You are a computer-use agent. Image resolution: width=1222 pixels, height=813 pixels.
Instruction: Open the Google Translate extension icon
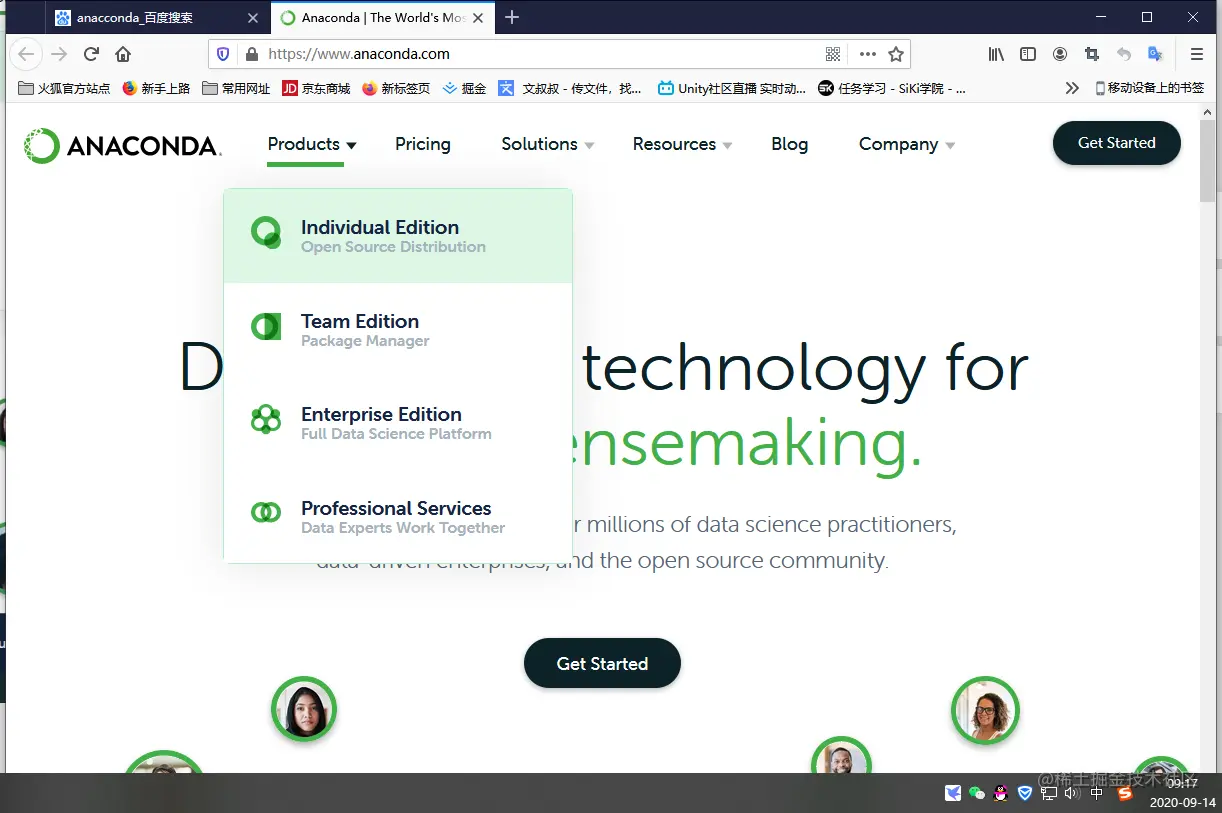1156,54
